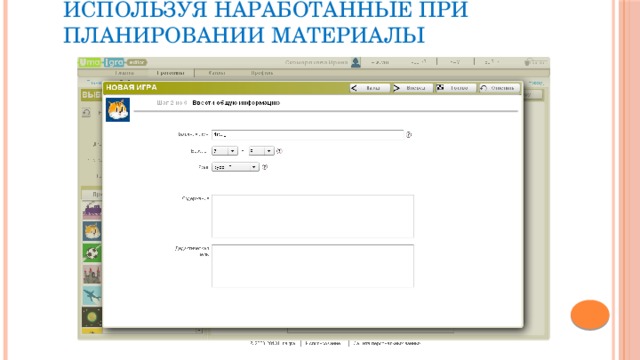Click the cancel button with the curved arrow
640x360 pixels.
(499, 88)
